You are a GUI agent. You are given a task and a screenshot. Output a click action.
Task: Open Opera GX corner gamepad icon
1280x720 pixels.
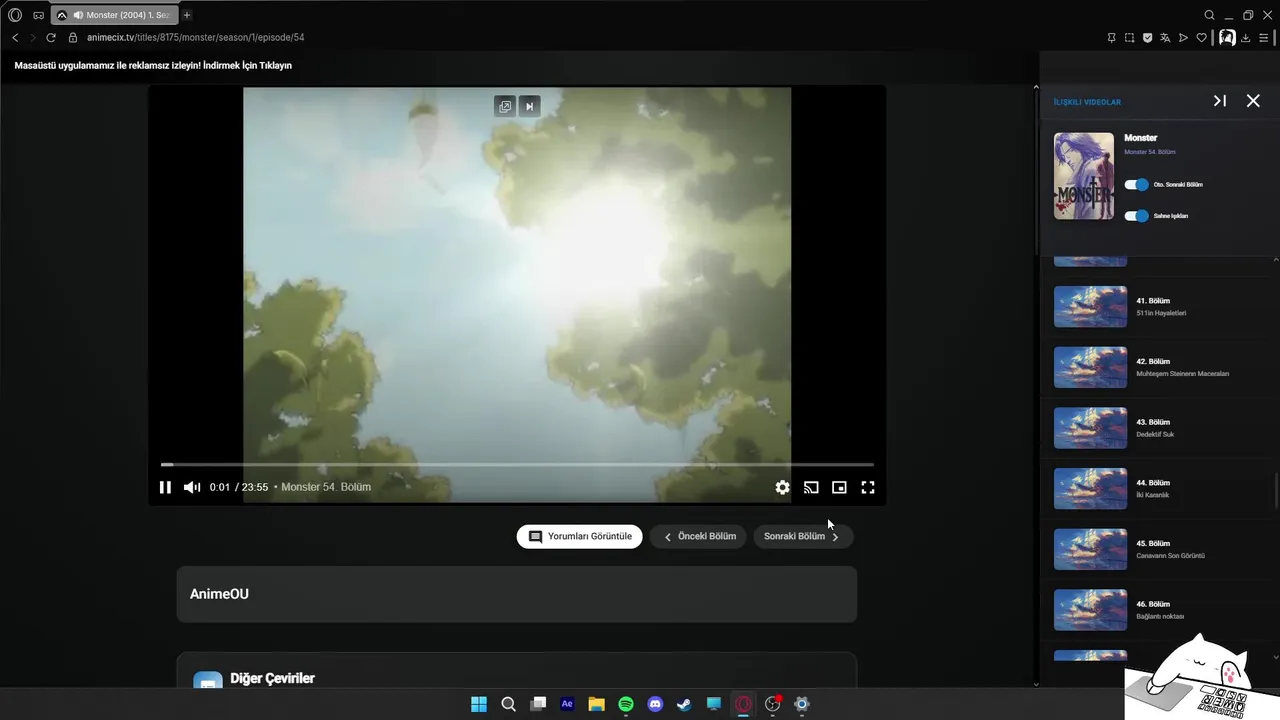click(x=39, y=15)
